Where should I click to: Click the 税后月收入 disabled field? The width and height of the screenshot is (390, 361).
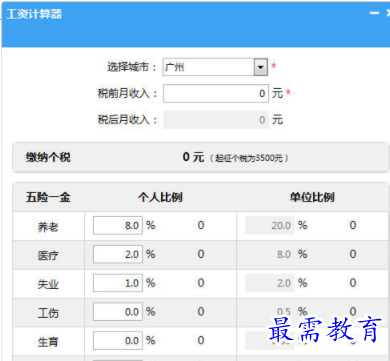pyautogui.click(x=216, y=120)
